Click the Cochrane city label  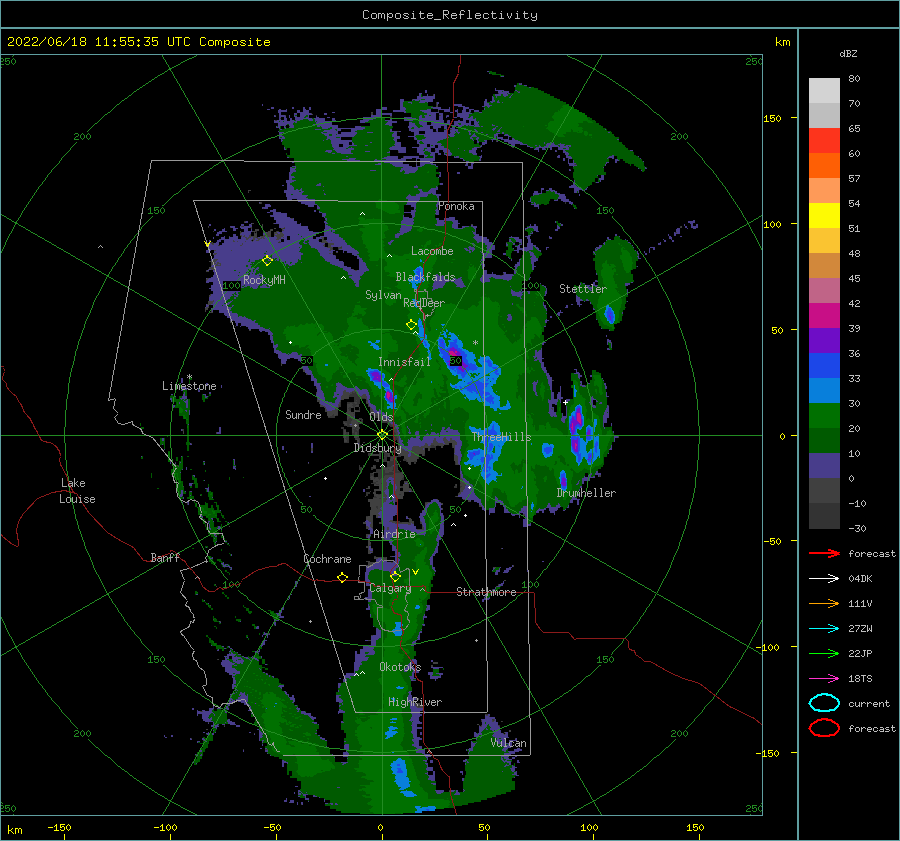point(327,559)
